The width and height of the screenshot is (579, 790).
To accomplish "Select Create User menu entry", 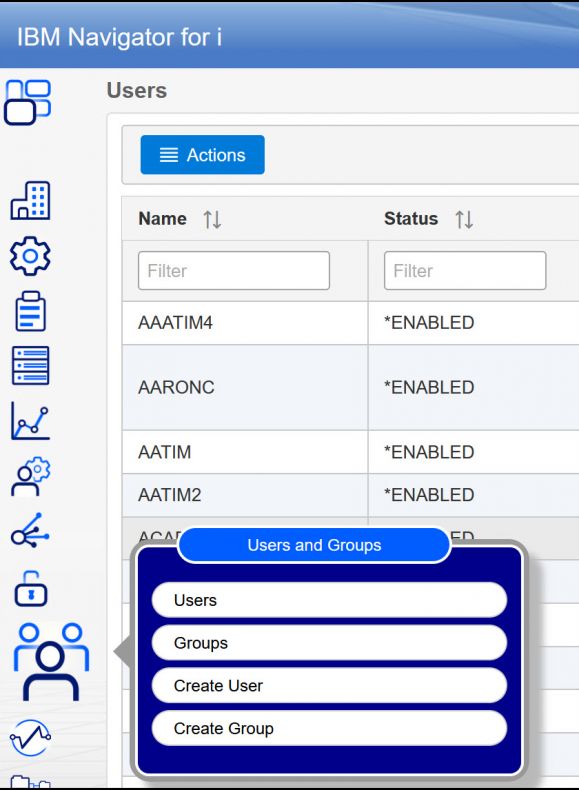I will click(329, 686).
